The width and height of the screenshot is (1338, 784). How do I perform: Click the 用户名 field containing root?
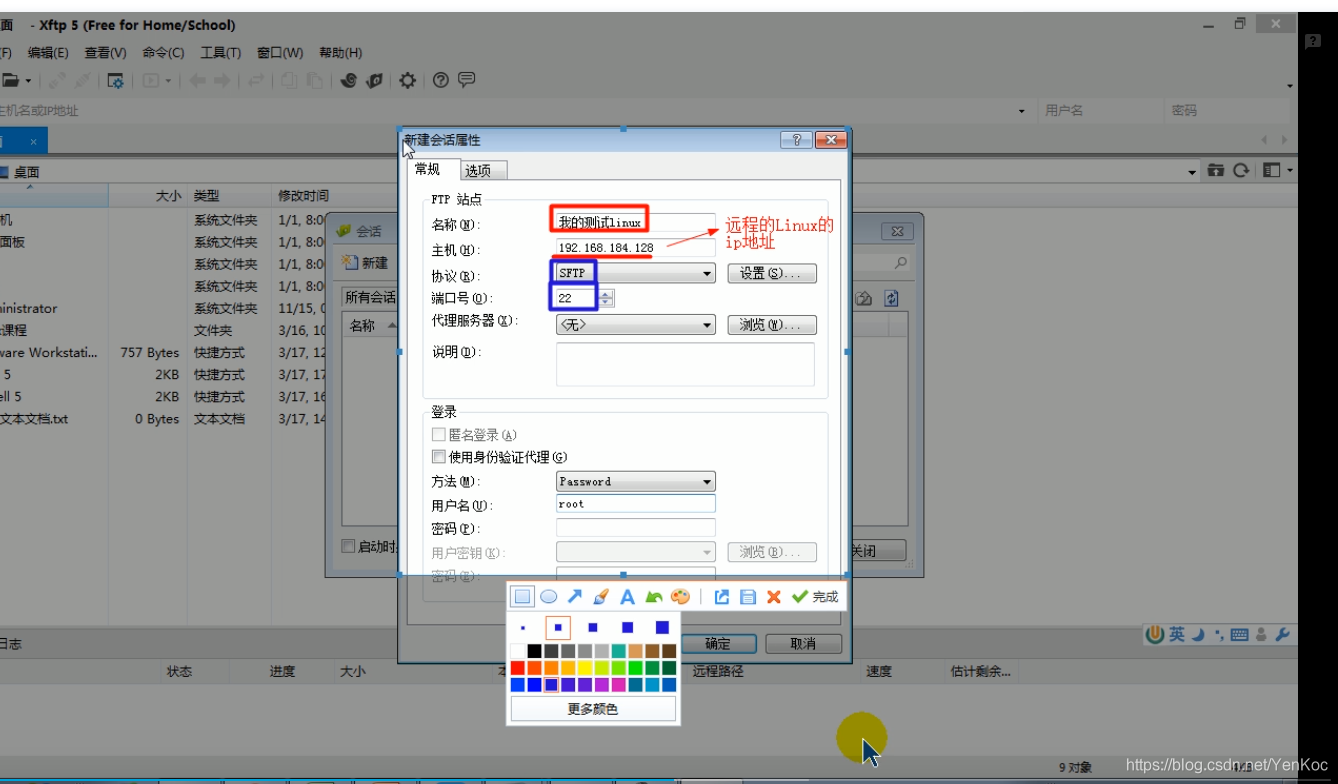(636, 504)
